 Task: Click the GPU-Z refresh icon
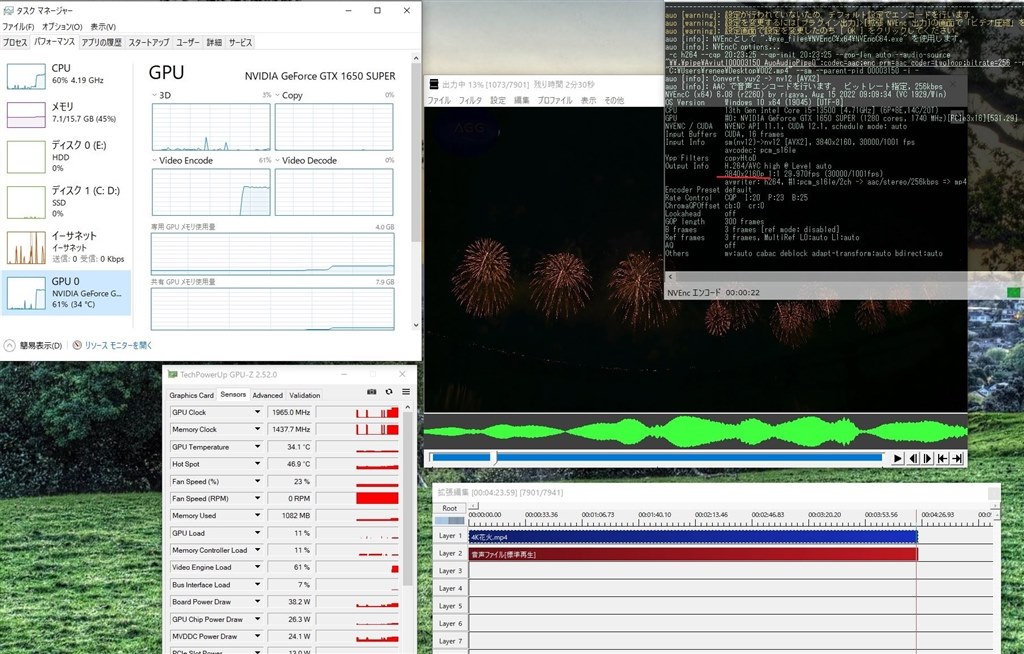pyautogui.click(x=389, y=392)
